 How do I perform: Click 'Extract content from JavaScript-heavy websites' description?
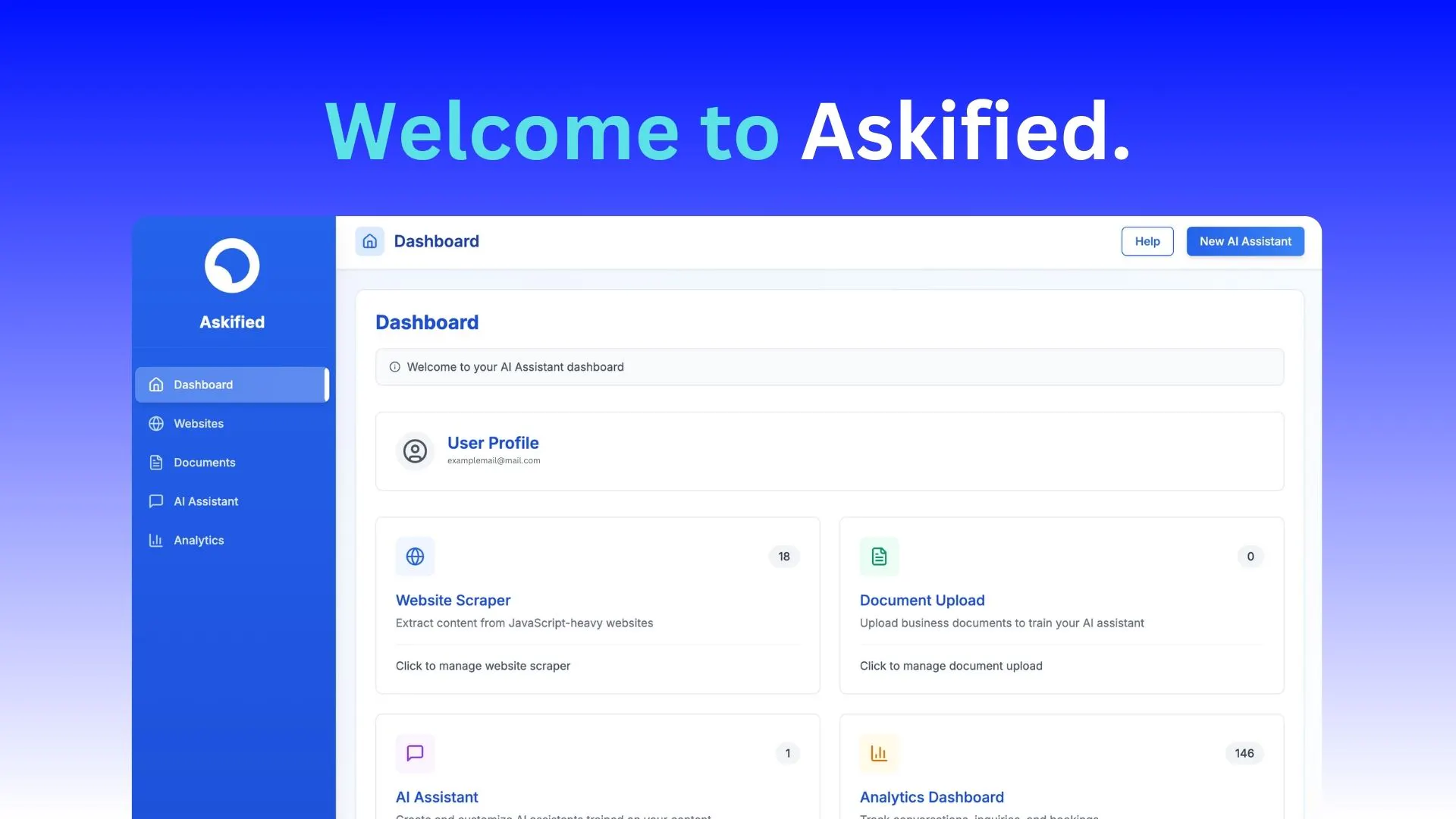click(x=524, y=623)
